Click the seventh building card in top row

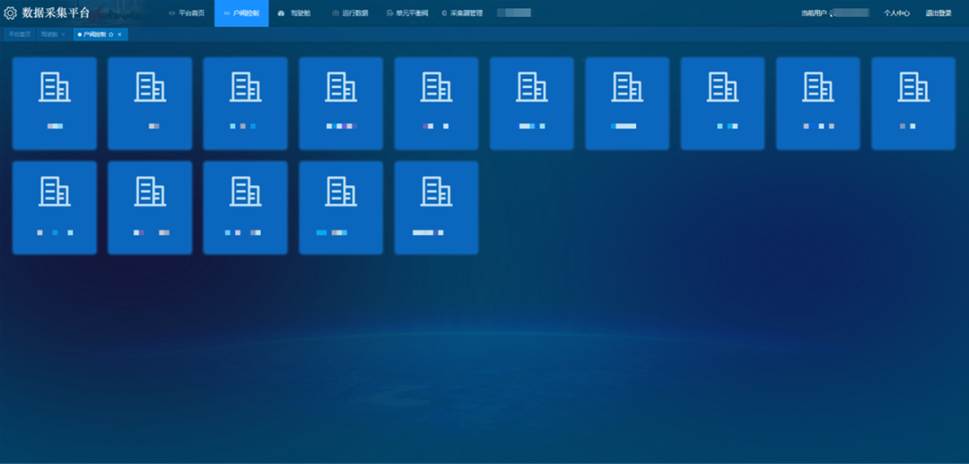(x=627, y=103)
